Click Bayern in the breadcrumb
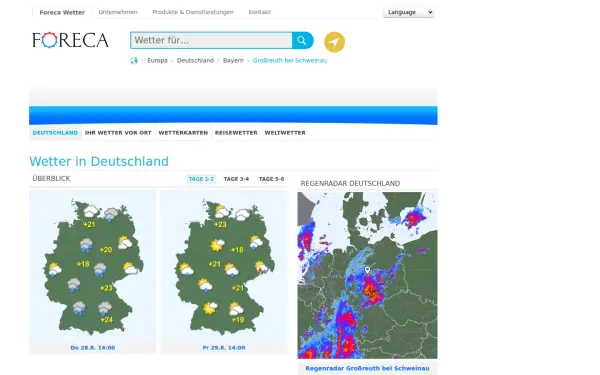Screen dimensions: 600x375 click(x=233, y=60)
